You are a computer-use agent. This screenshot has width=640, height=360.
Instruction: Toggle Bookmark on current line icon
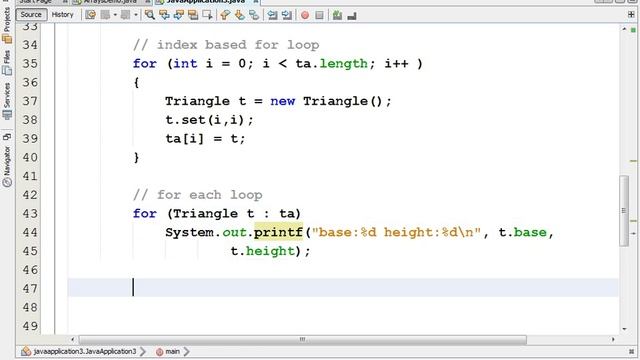(254, 15)
